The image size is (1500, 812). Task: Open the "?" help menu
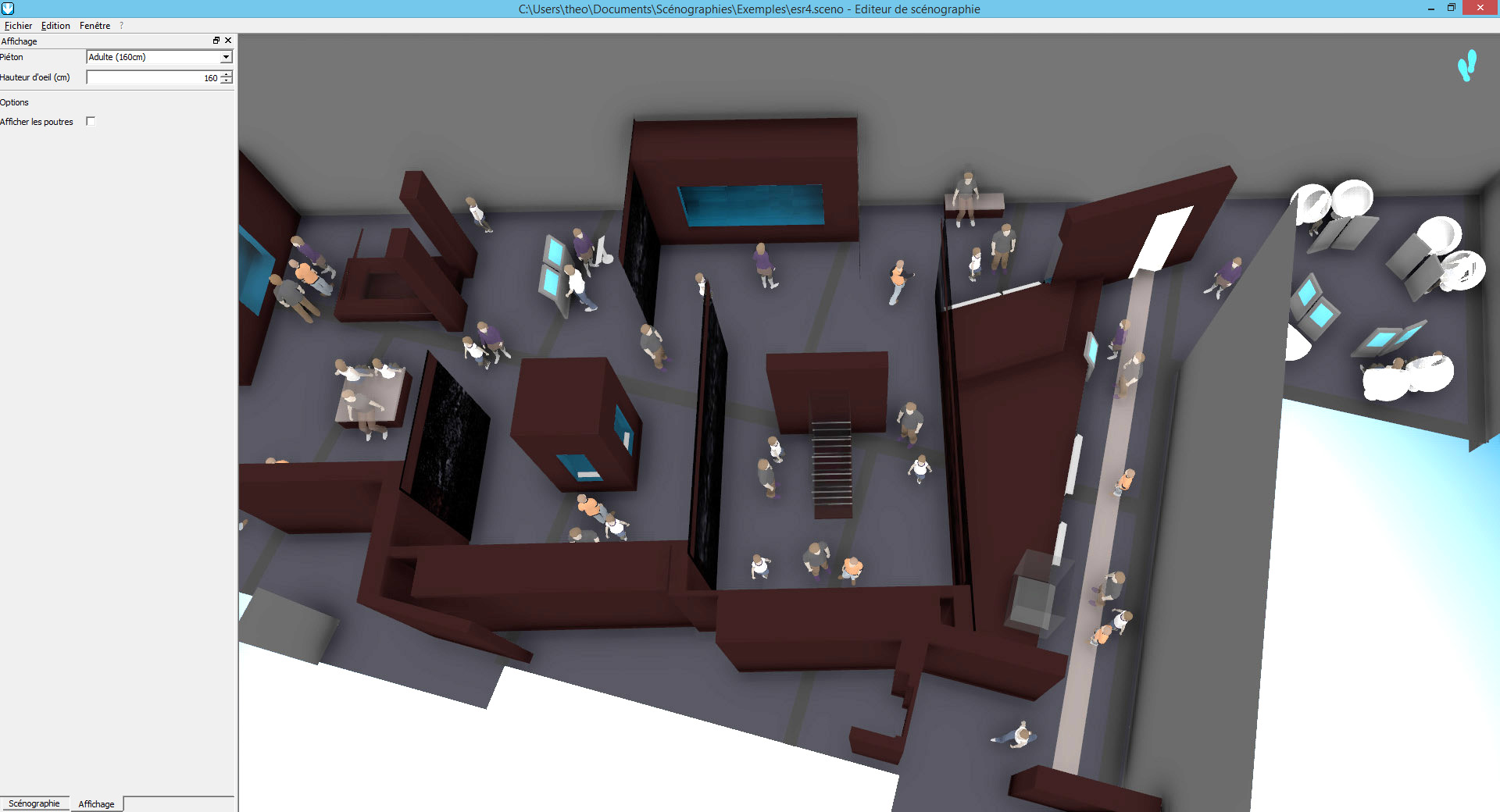click(121, 26)
